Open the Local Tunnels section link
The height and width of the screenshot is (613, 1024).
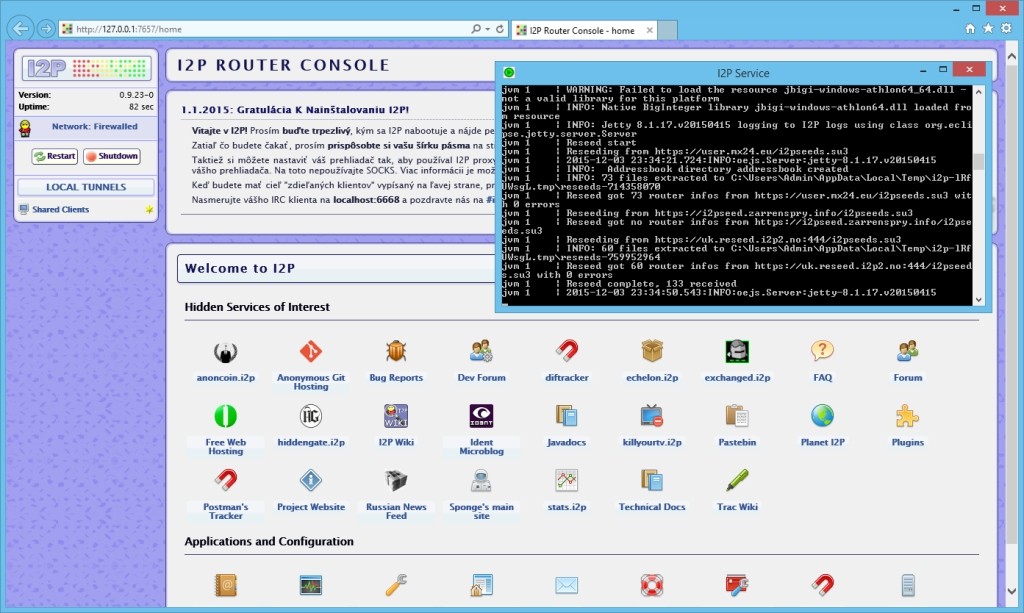coord(86,187)
